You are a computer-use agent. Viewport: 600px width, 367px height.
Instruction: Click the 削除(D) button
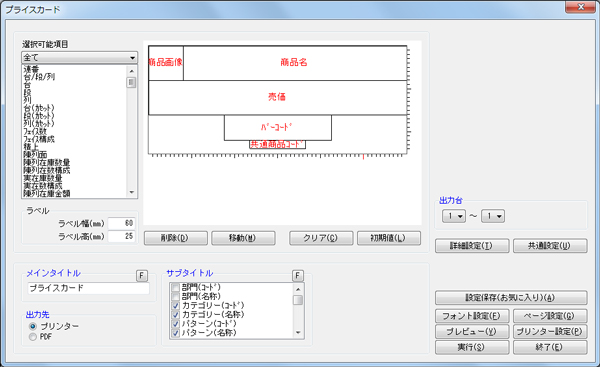(176, 238)
